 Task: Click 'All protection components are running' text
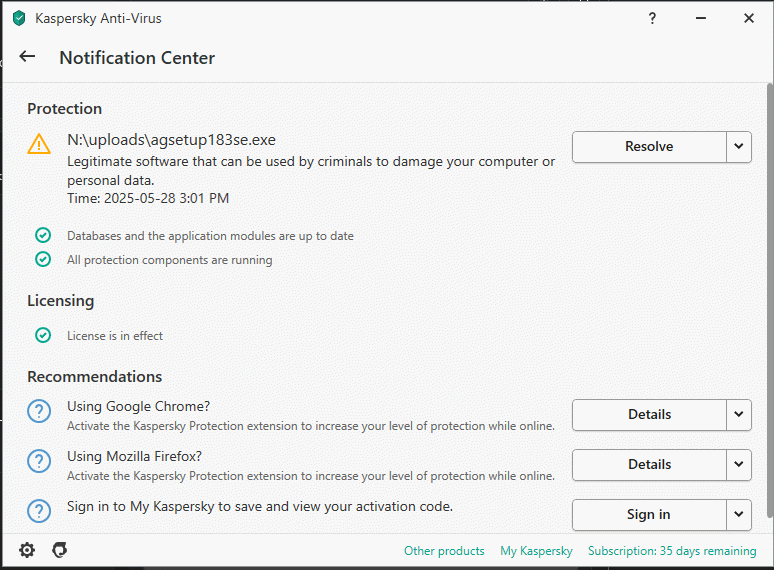click(169, 260)
